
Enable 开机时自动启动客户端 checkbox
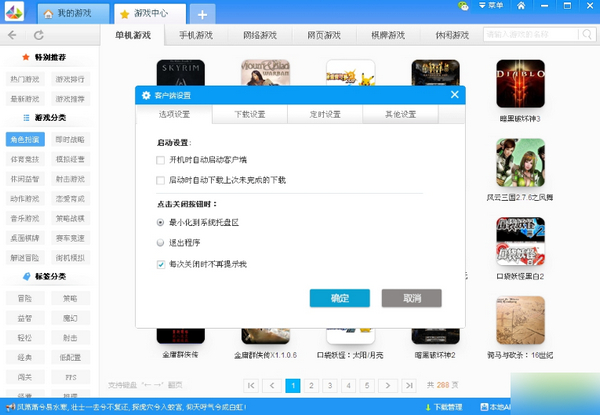tap(161, 160)
